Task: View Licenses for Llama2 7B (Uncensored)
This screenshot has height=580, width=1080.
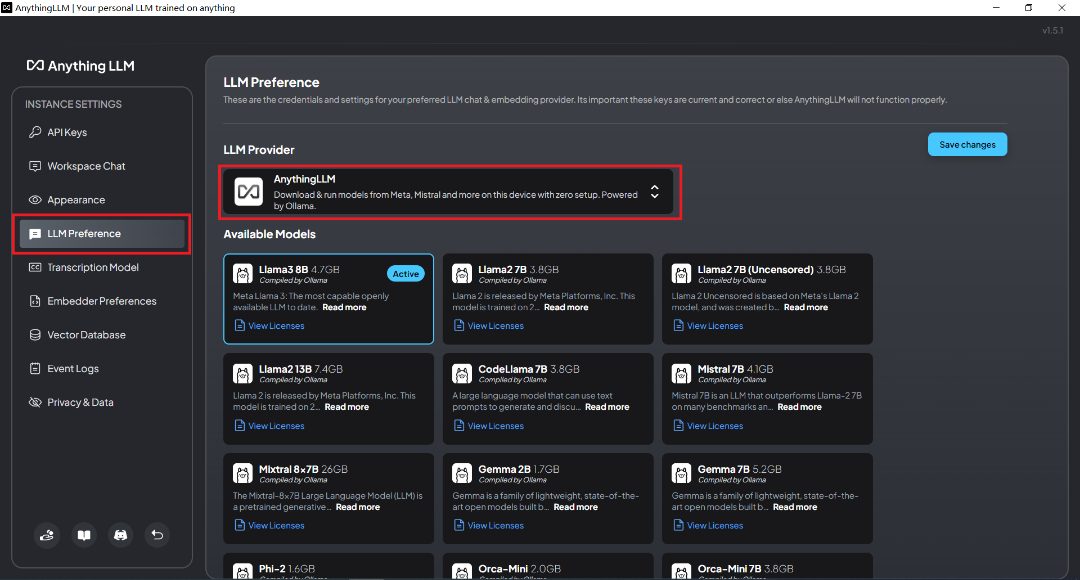Action: point(708,326)
